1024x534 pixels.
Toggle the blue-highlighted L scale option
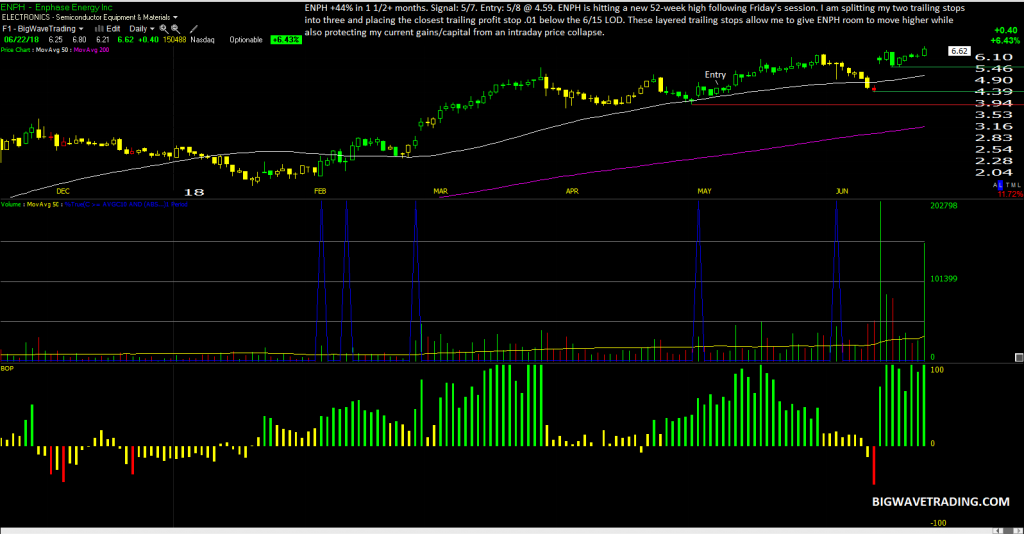(1000, 185)
